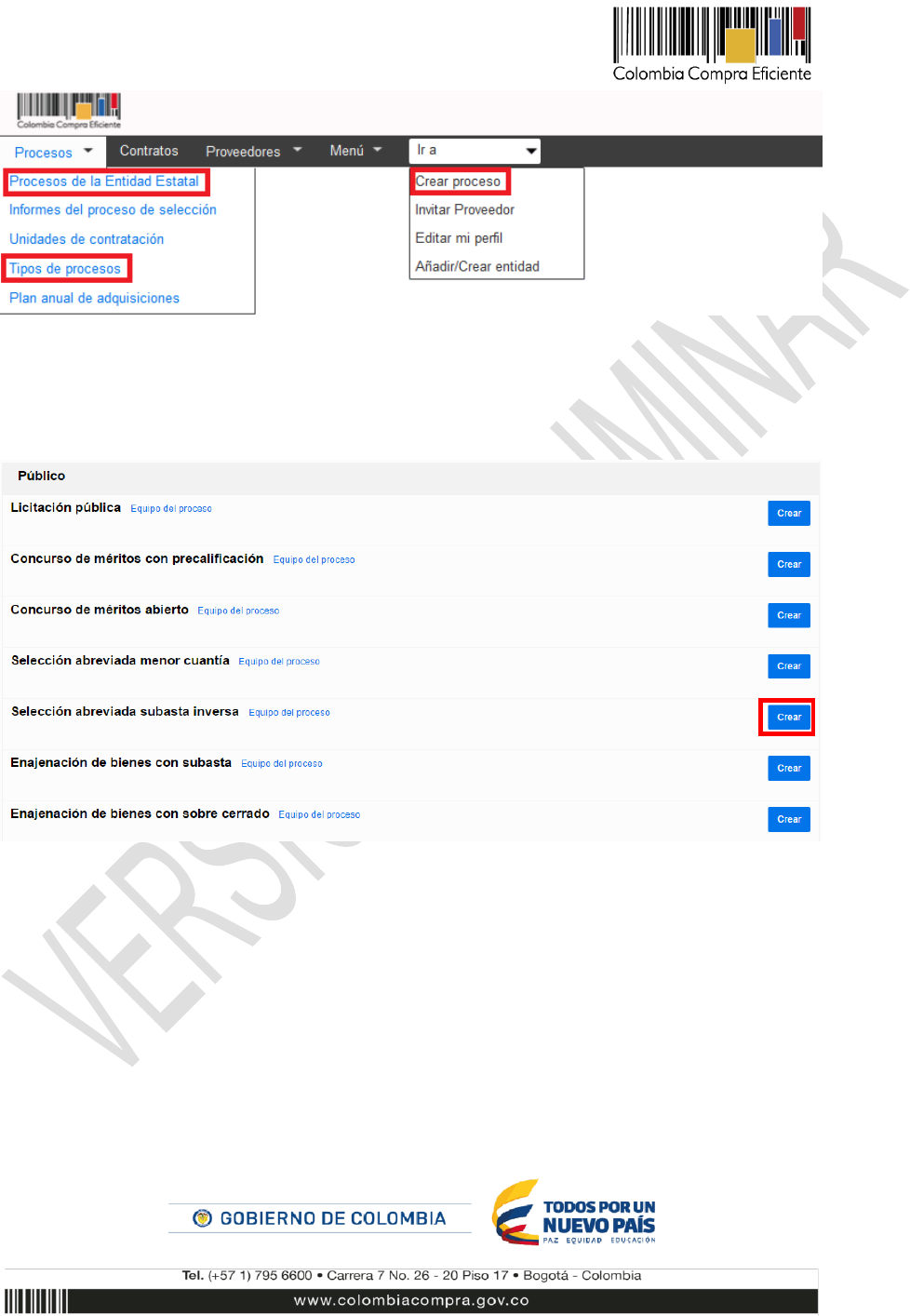Image resolution: width=910 pixels, height=1316 pixels.
Task: Choose Editar mi perfil option
Action: (x=459, y=238)
